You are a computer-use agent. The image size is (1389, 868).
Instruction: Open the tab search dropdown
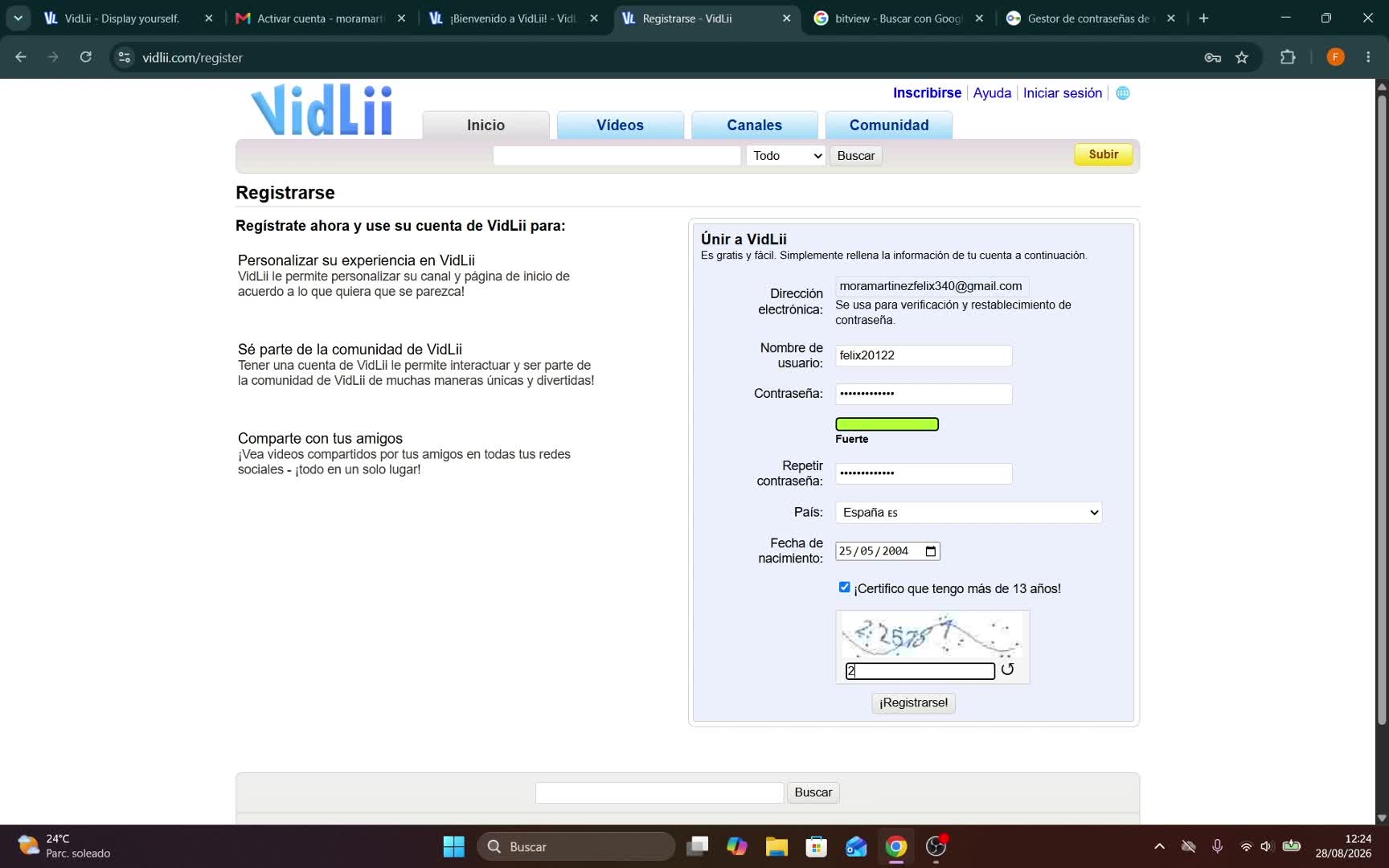click(x=18, y=18)
